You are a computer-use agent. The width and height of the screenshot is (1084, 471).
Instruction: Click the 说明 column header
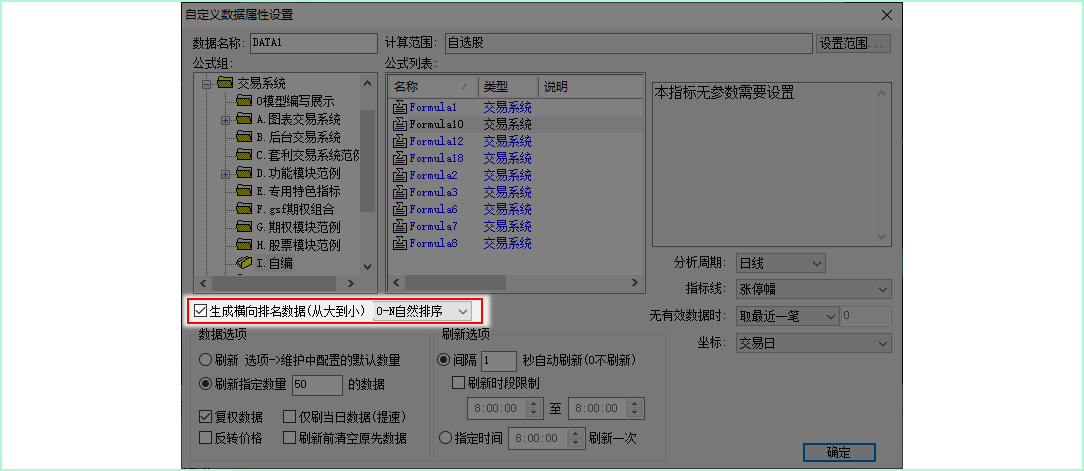click(591, 87)
